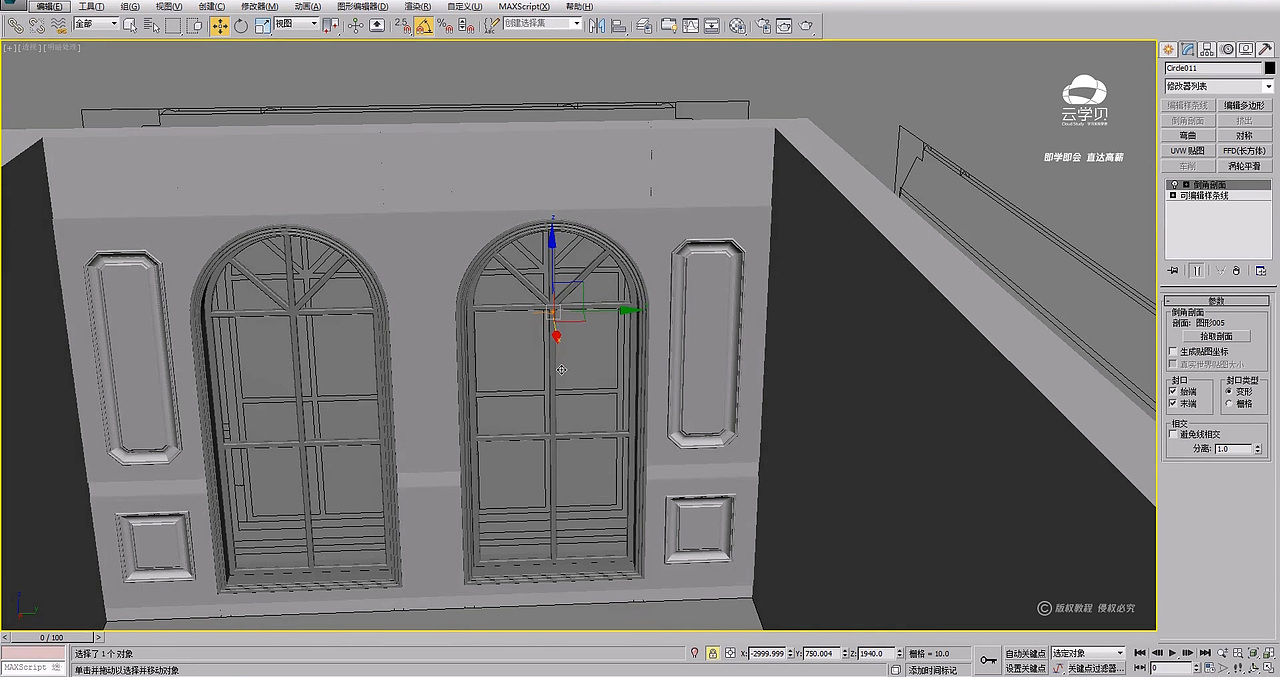This screenshot has width=1280, height=677.
Task: Open 渲染(R) menu
Action: tap(418, 6)
